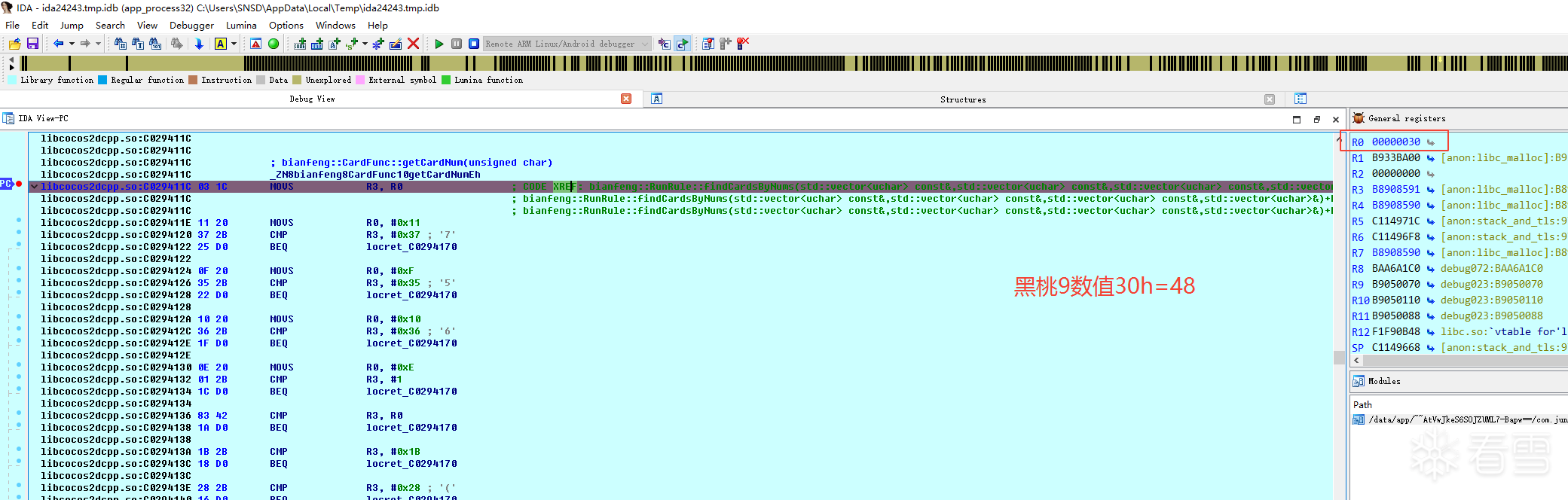1568x500 pixels.
Task: Start the process with the green play button
Action: [x=439, y=44]
